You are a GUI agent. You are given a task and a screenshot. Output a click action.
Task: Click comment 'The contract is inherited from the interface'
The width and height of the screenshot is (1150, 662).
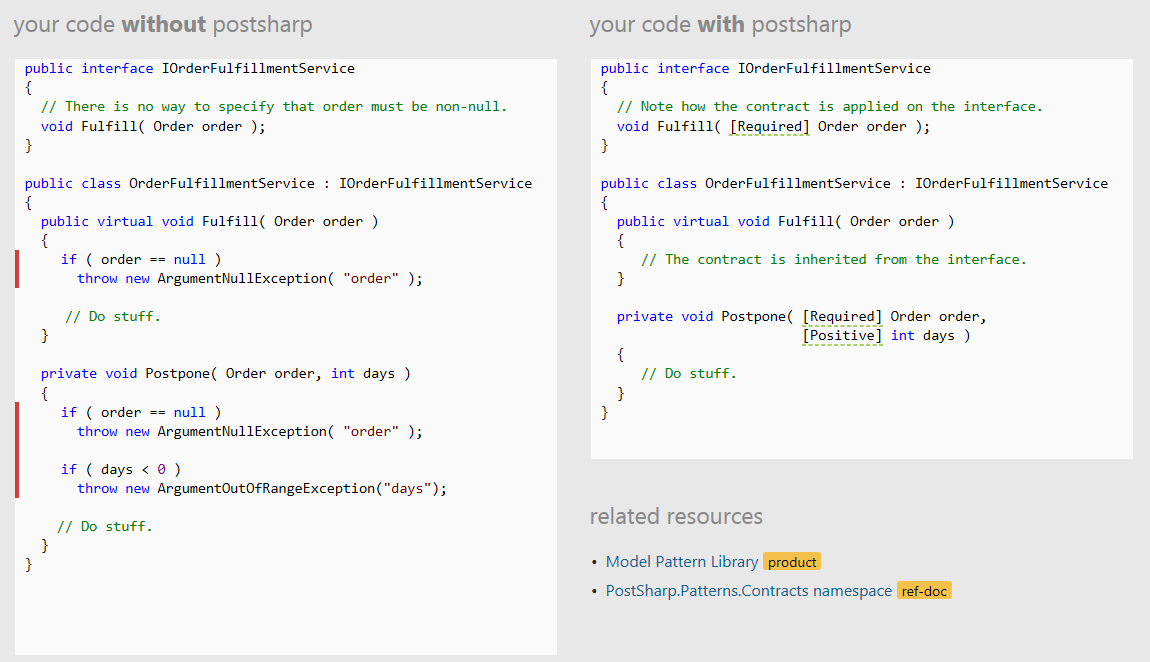tap(834, 259)
